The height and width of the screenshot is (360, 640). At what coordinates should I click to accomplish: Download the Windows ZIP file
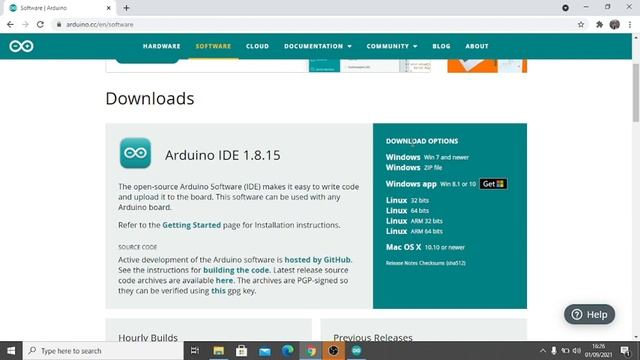click(x=414, y=167)
